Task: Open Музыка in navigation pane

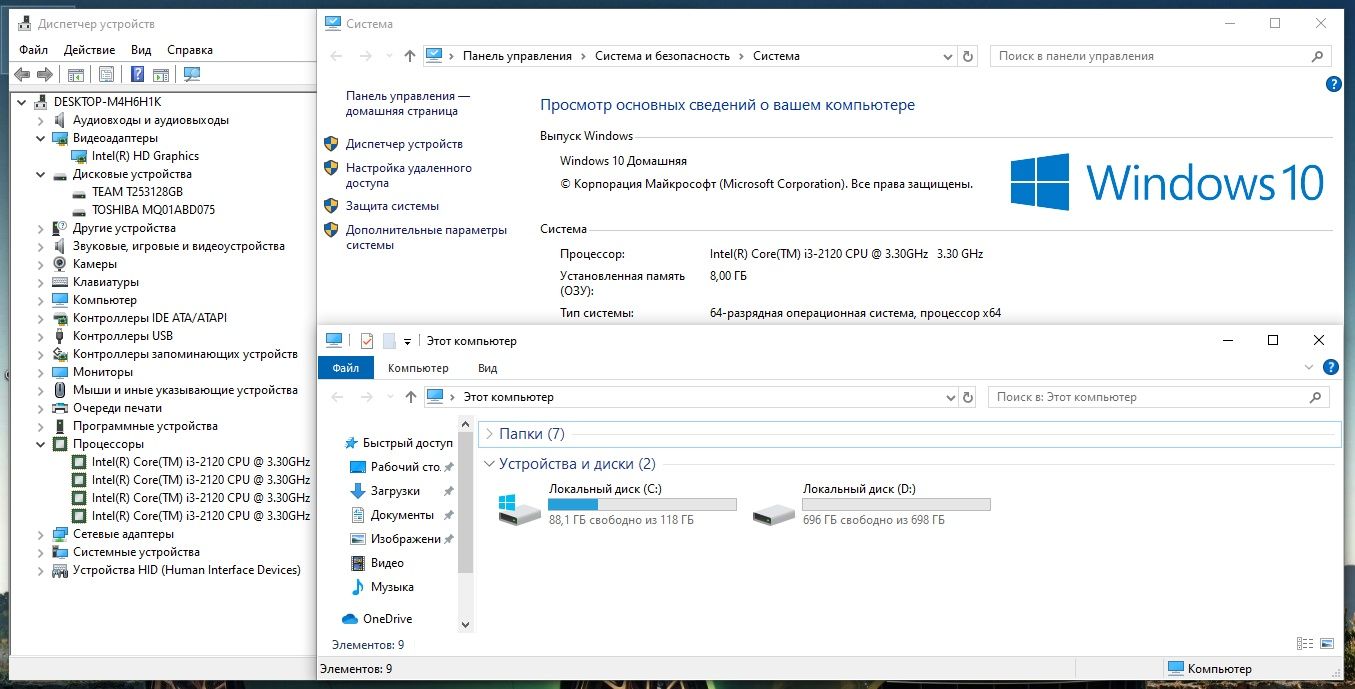Action: (392, 587)
